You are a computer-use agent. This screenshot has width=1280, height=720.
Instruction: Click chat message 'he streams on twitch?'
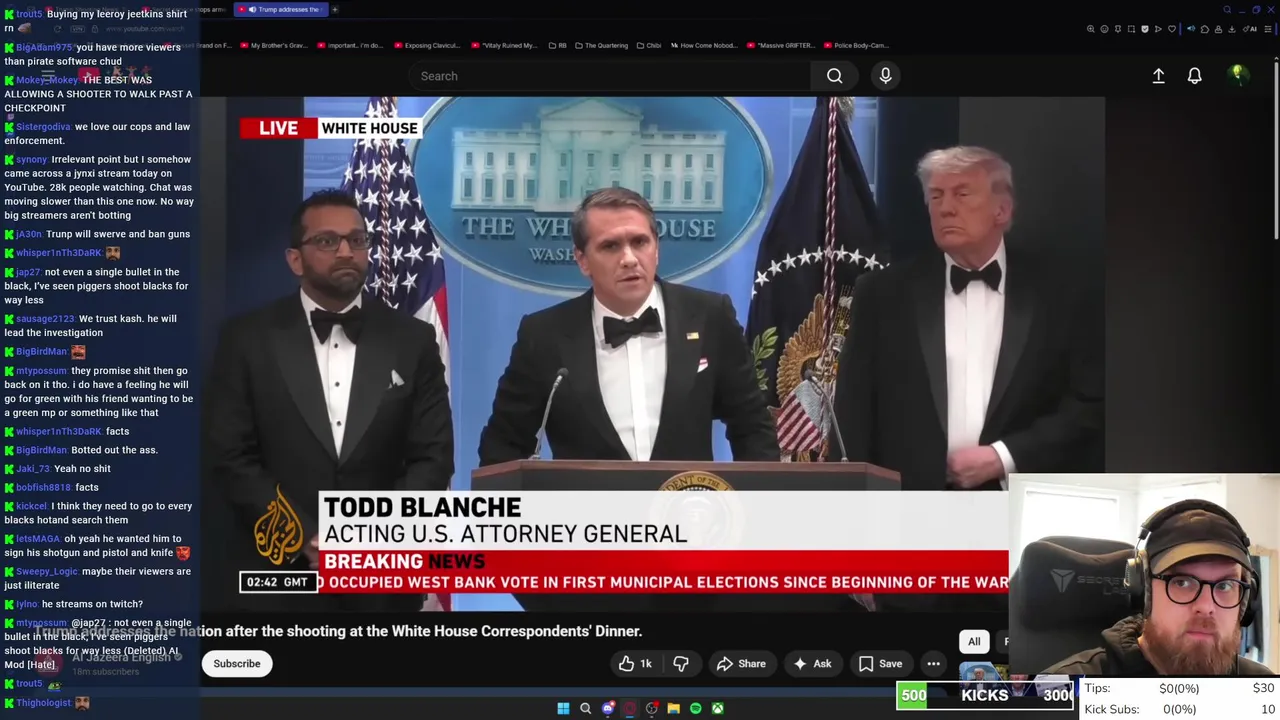coord(92,604)
